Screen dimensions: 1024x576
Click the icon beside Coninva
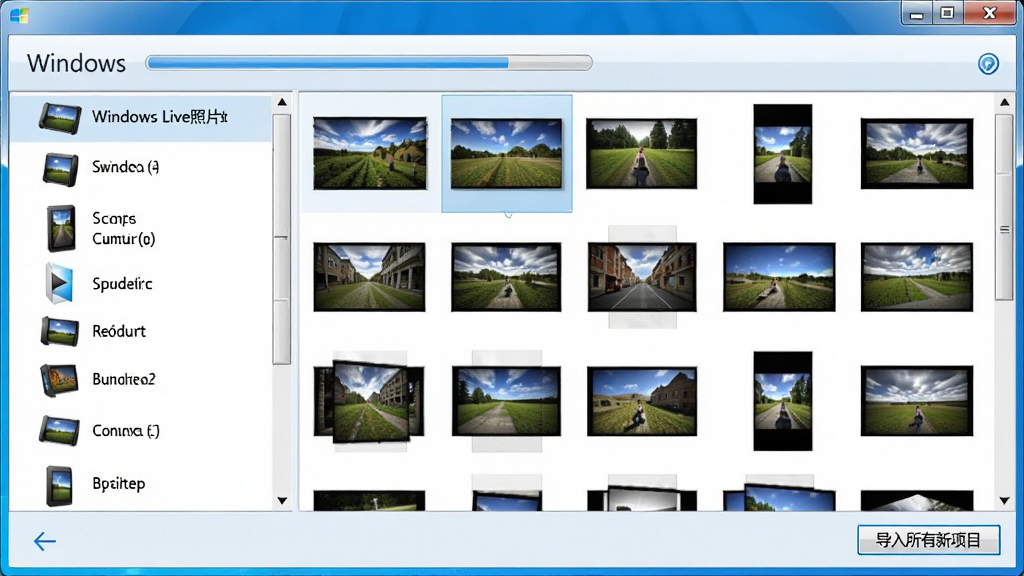pos(59,430)
